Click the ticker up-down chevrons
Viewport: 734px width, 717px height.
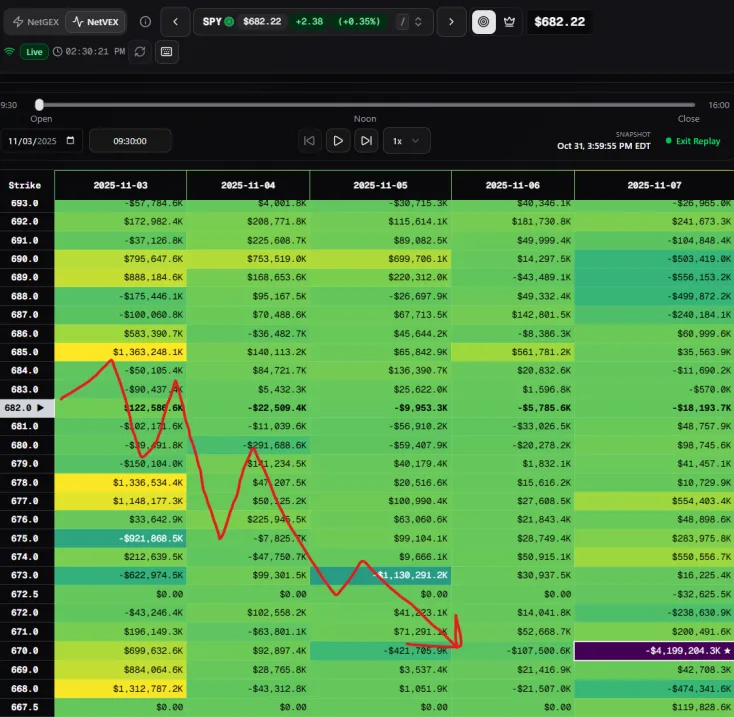coord(418,22)
